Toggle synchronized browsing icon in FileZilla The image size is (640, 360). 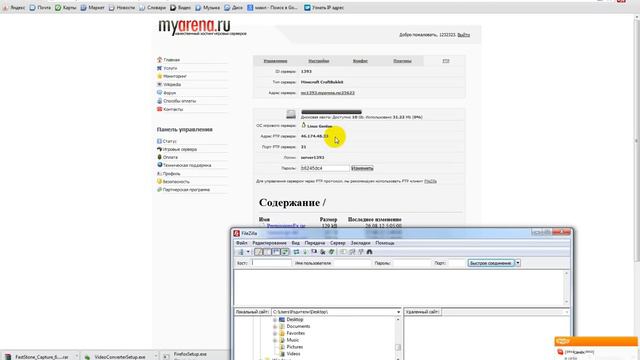click(x=361, y=252)
